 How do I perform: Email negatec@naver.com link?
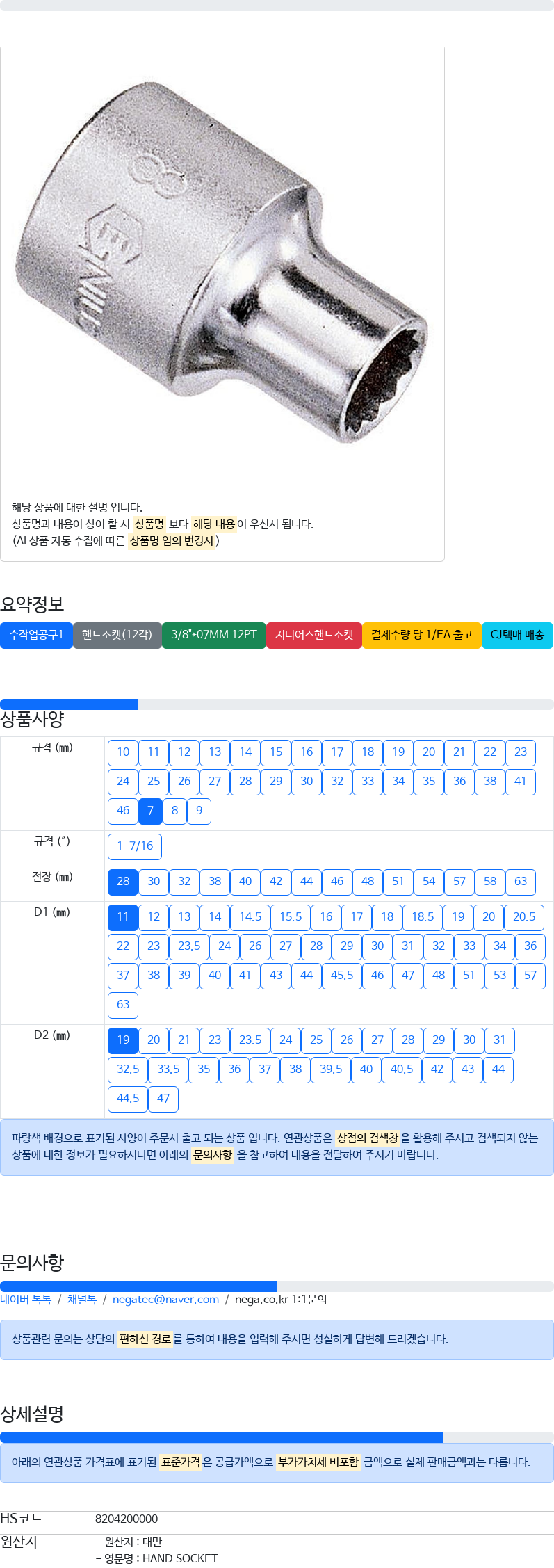[x=165, y=1300]
